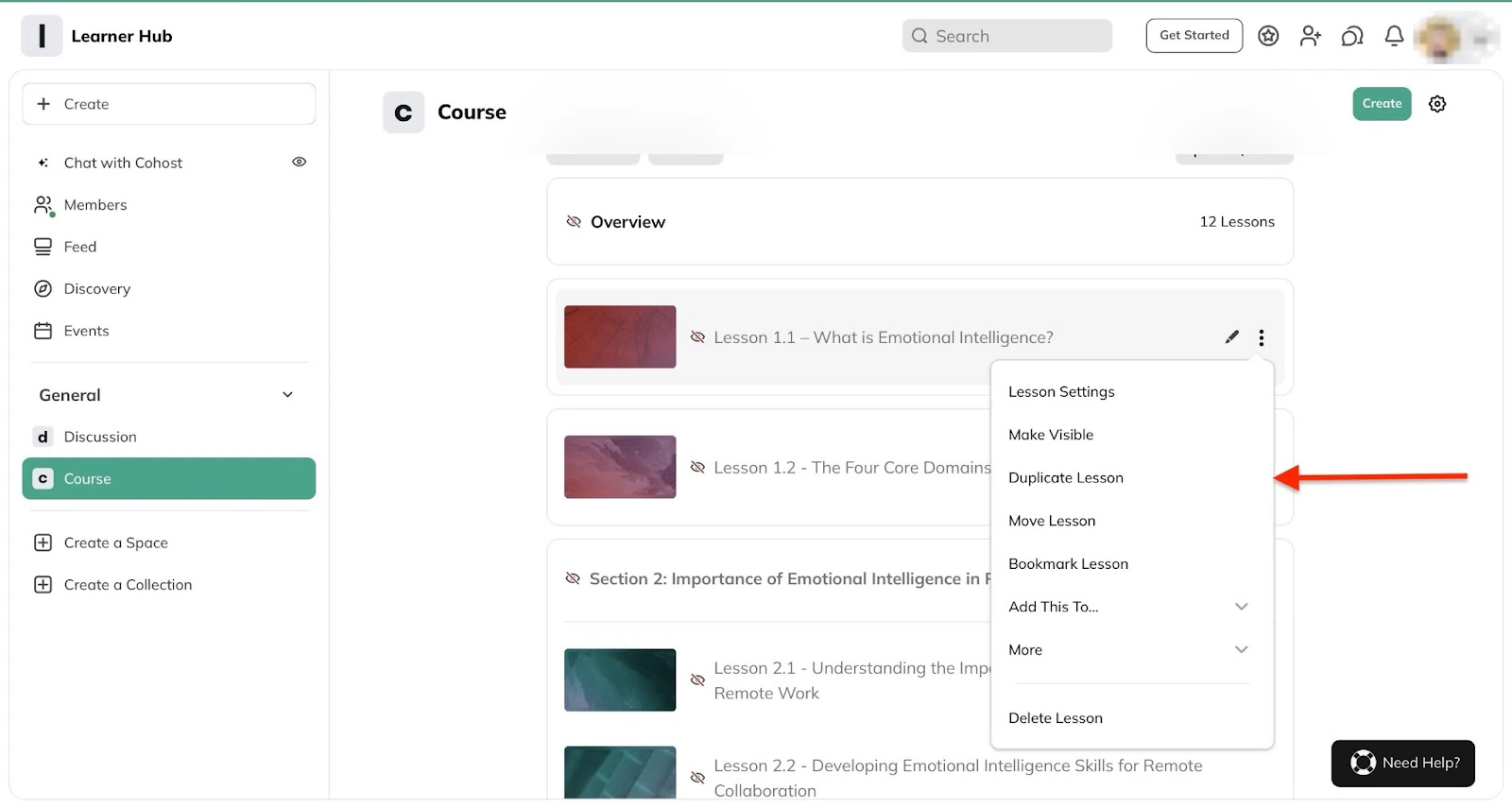This screenshot has height=808, width=1512.
Task: Click the green Create button
Action: coord(1382,104)
